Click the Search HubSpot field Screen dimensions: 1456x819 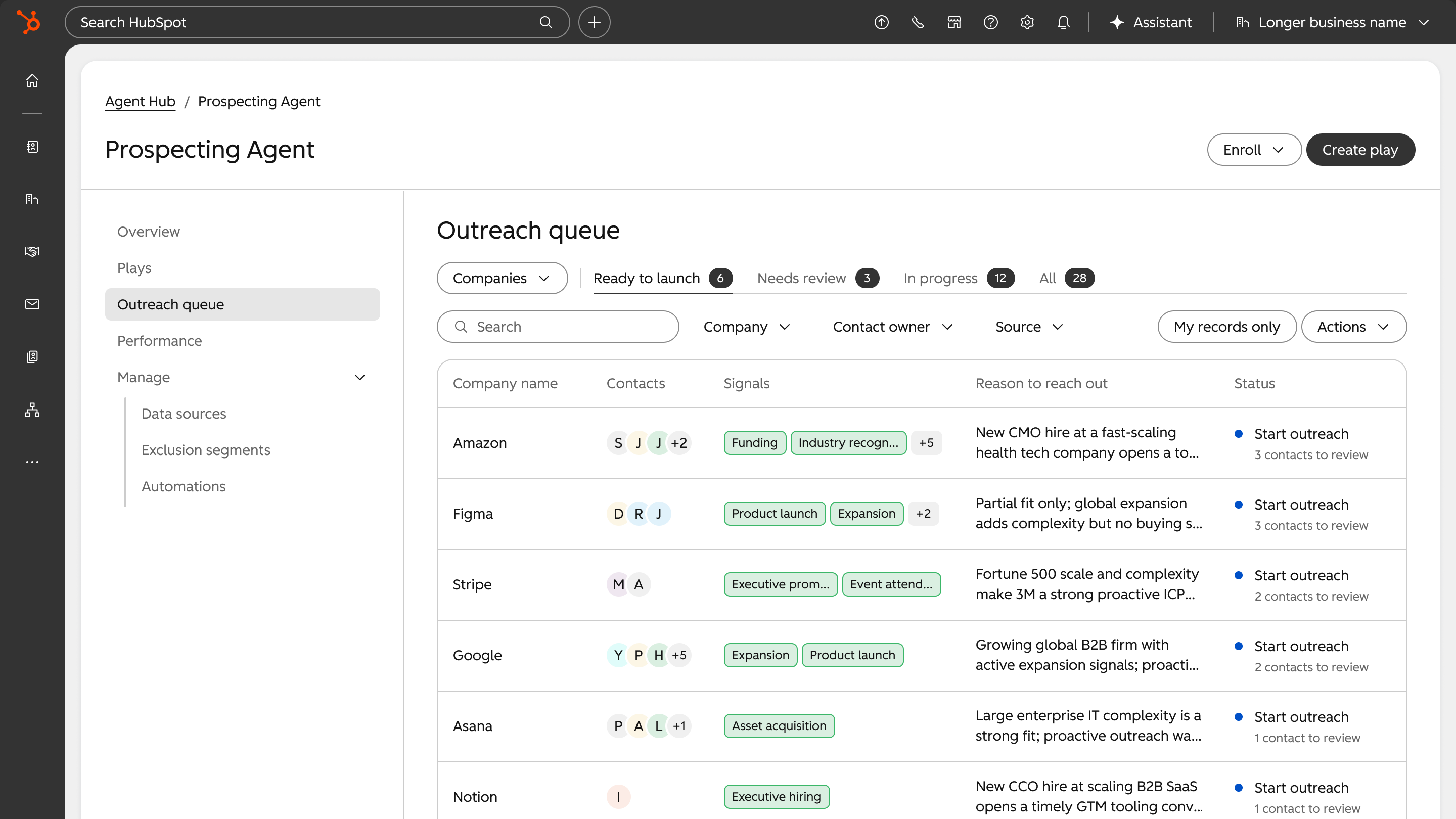(x=317, y=22)
